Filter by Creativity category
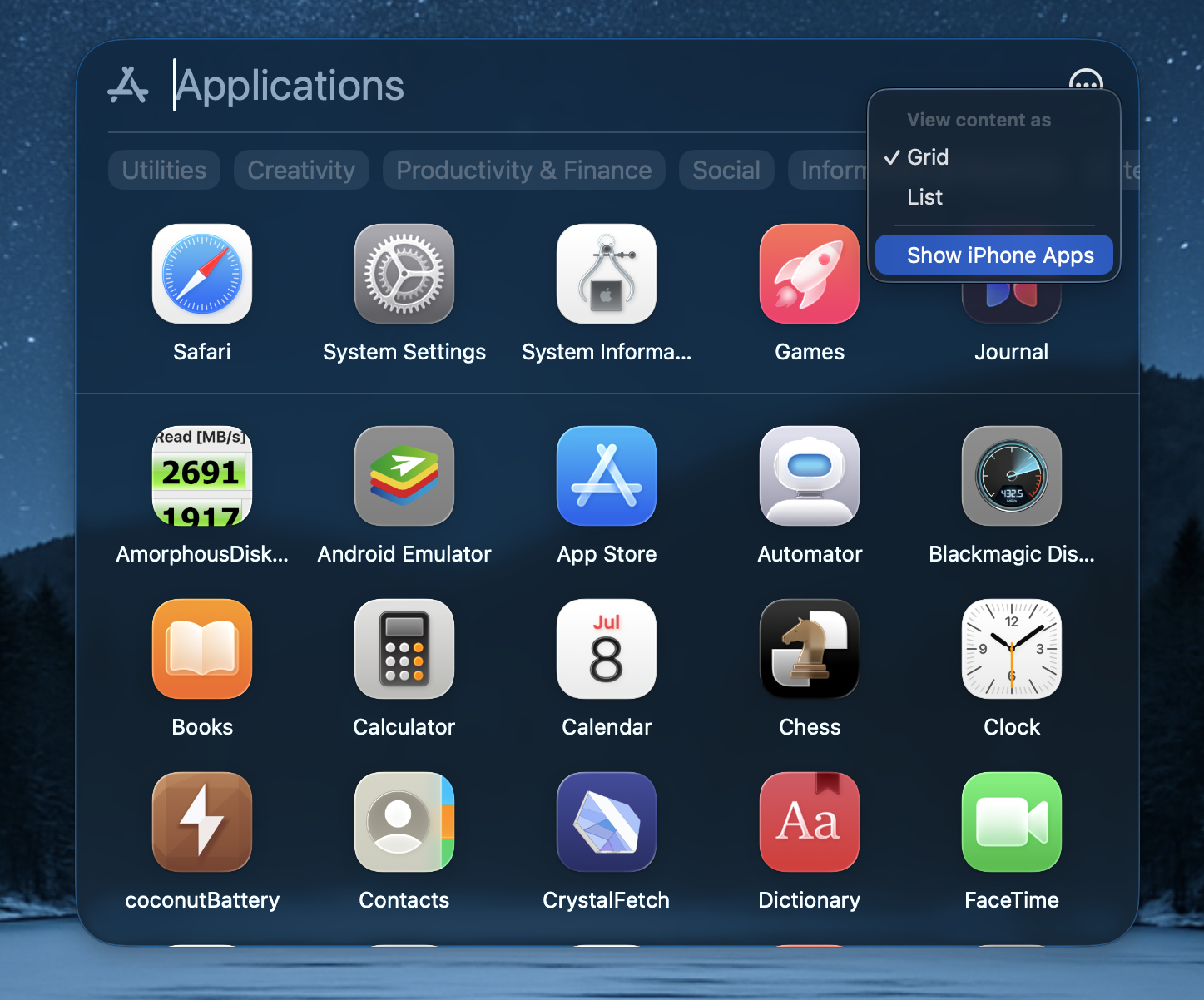The width and height of the screenshot is (1204, 1000). pos(301,170)
